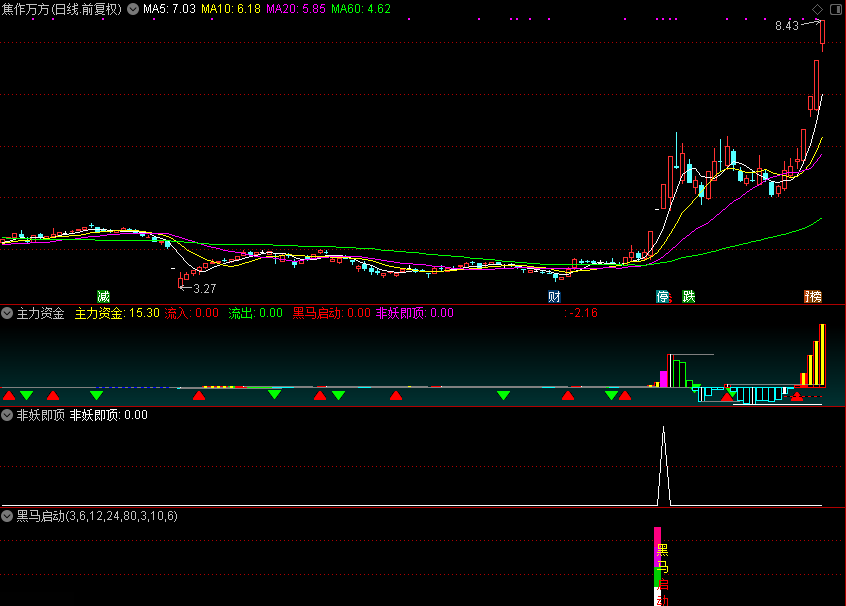
Task: Click the red 流入: 0.00 value
Action: [192, 313]
